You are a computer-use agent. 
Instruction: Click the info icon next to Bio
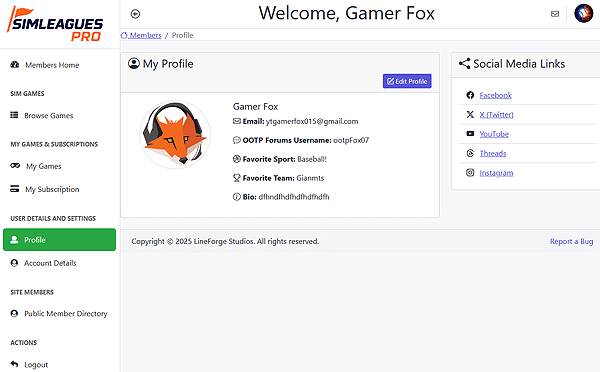[x=237, y=197]
